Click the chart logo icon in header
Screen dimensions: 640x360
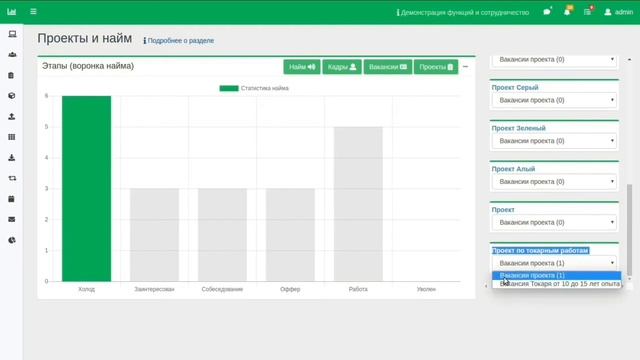pos(11,12)
